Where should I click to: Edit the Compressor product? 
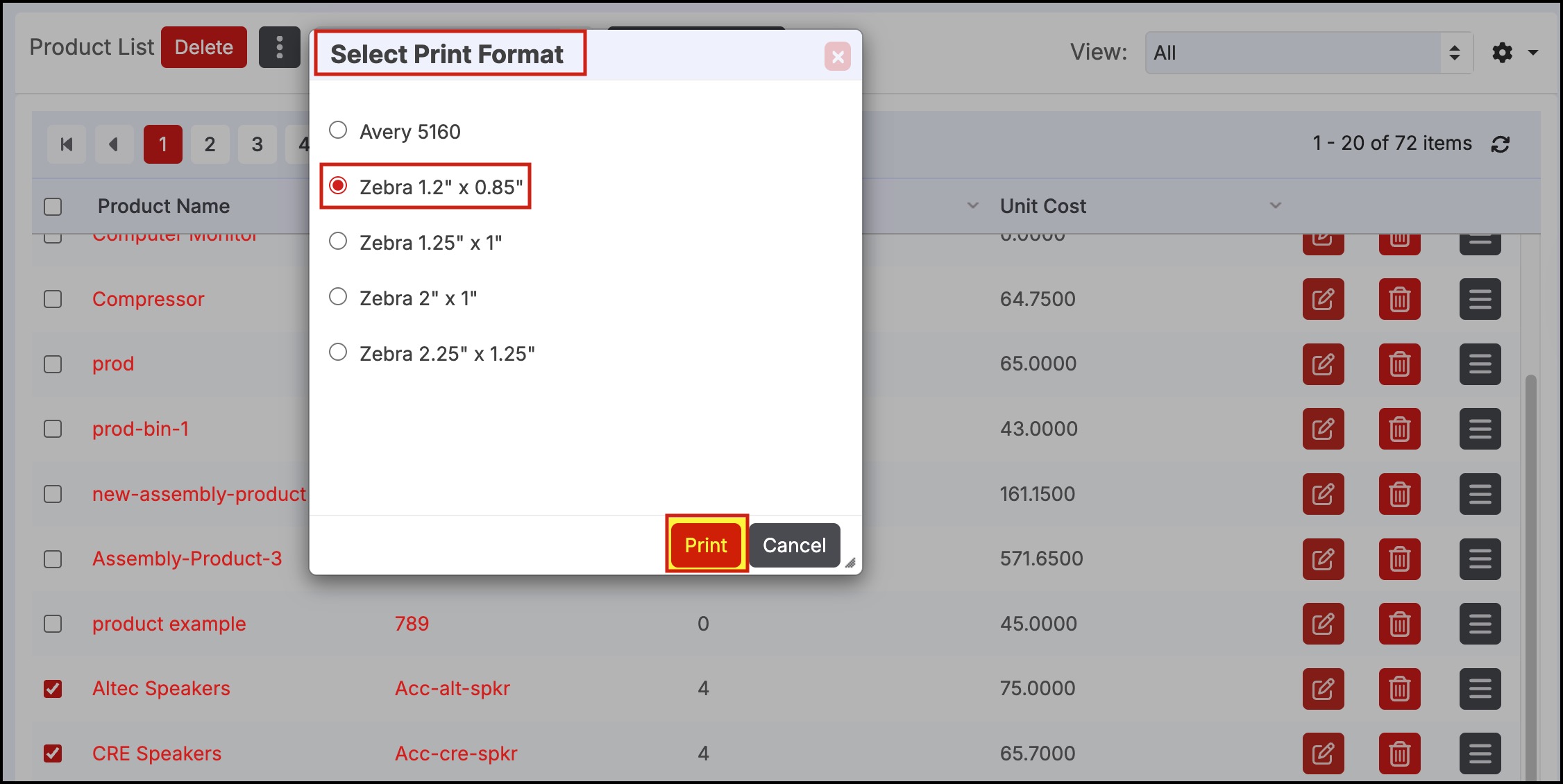pos(1323,299)
